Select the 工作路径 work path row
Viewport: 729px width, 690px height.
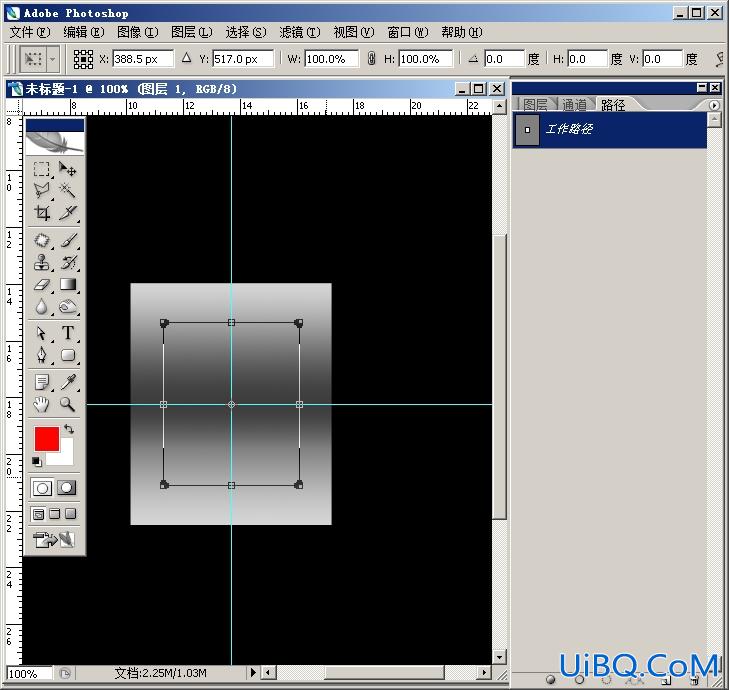click(610, 130)
